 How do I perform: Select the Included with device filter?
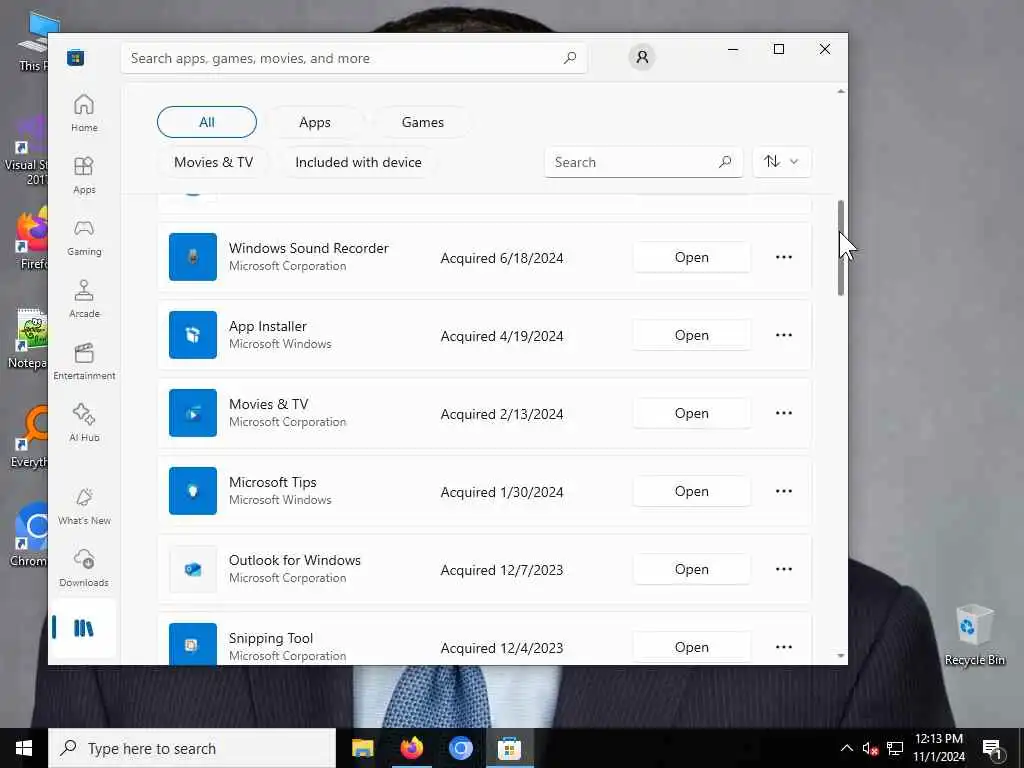pyautogui.click(x=359, y=162)
